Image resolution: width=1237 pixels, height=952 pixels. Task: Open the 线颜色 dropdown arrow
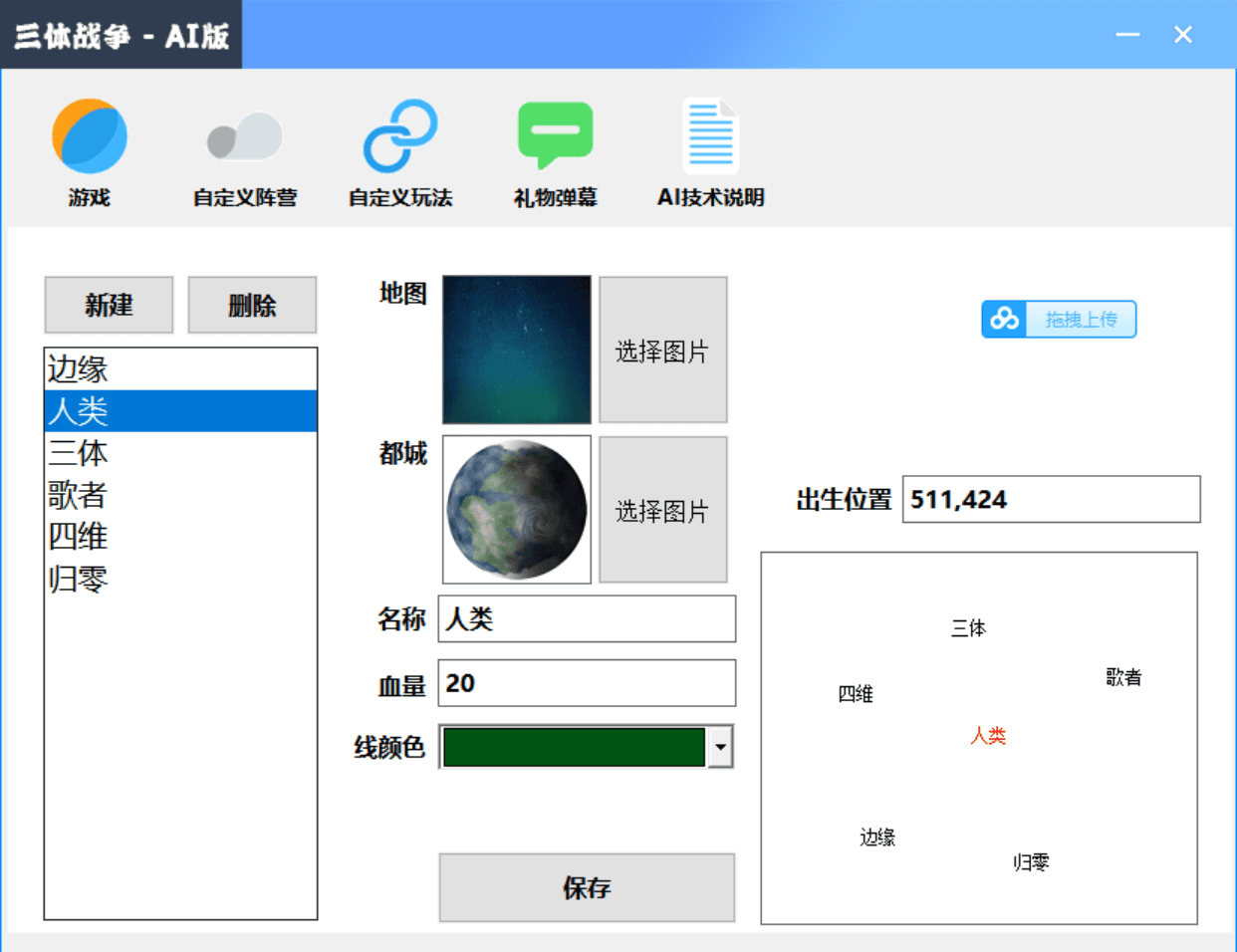point(721,747)
